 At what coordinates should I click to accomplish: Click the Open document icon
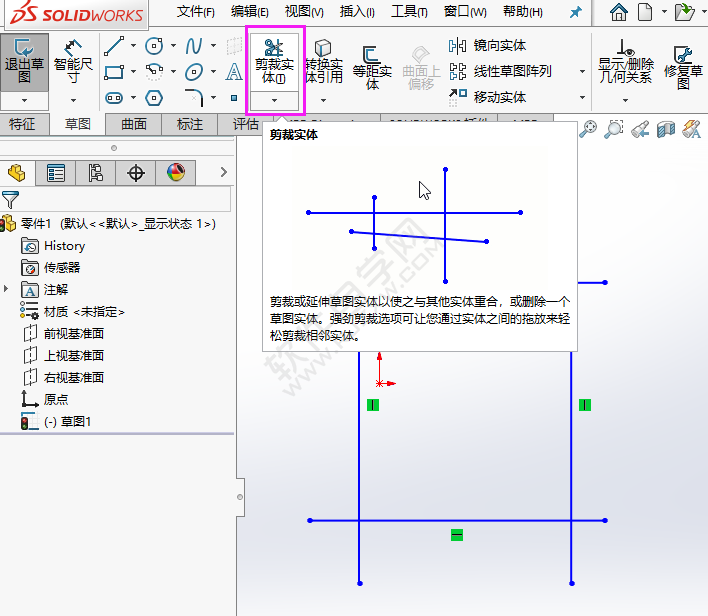685,12
